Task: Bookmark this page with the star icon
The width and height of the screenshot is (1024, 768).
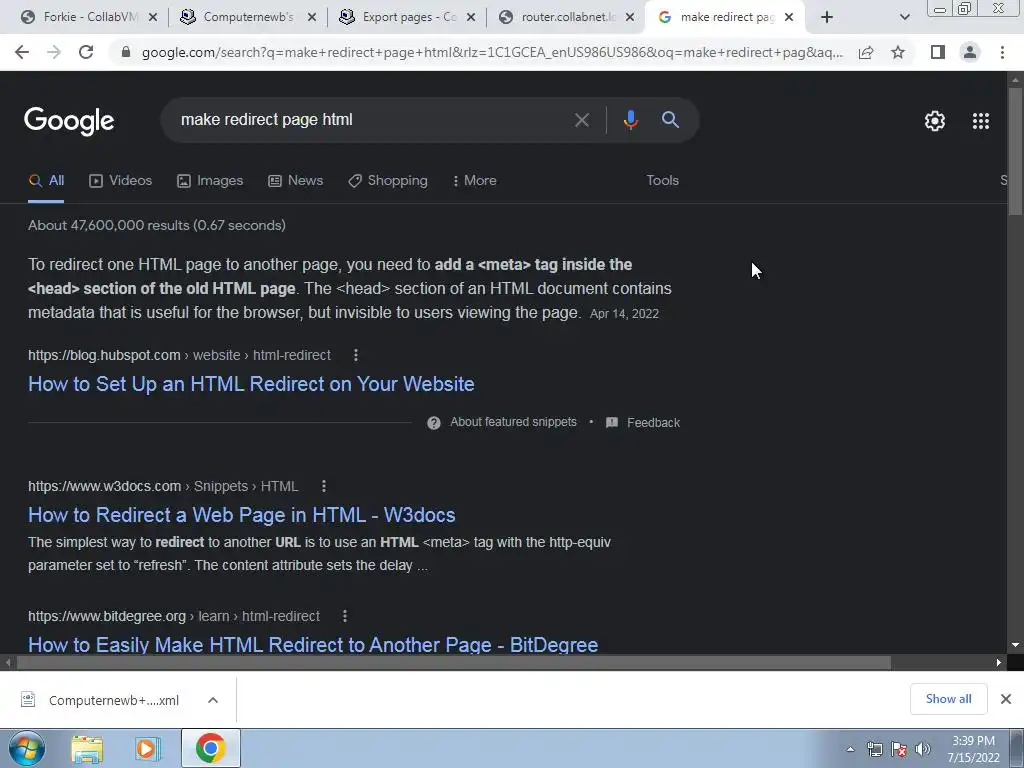Action: tap(898, 52)
